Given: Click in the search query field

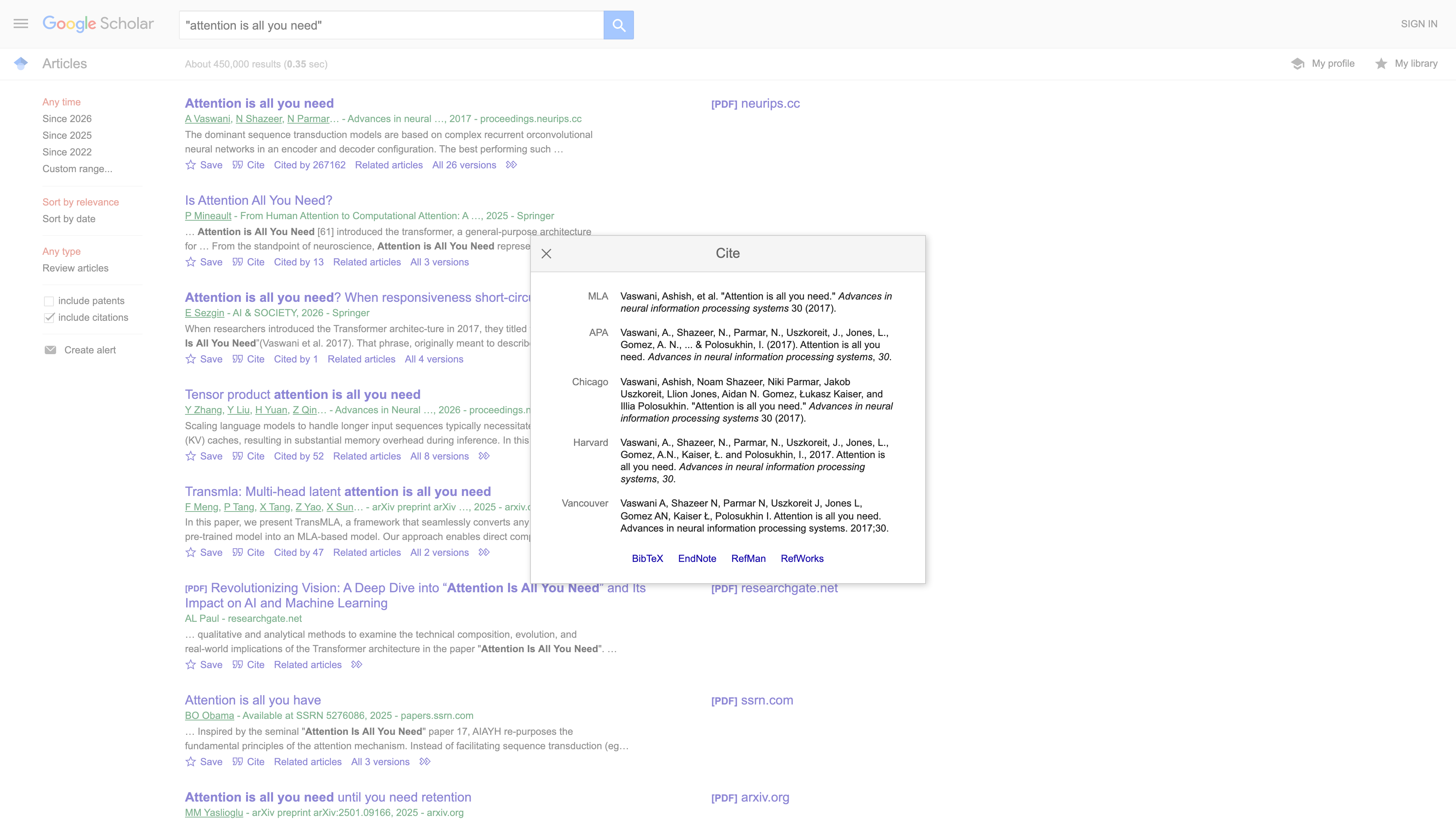Looking at the screenshot, I should click(391, 25).
